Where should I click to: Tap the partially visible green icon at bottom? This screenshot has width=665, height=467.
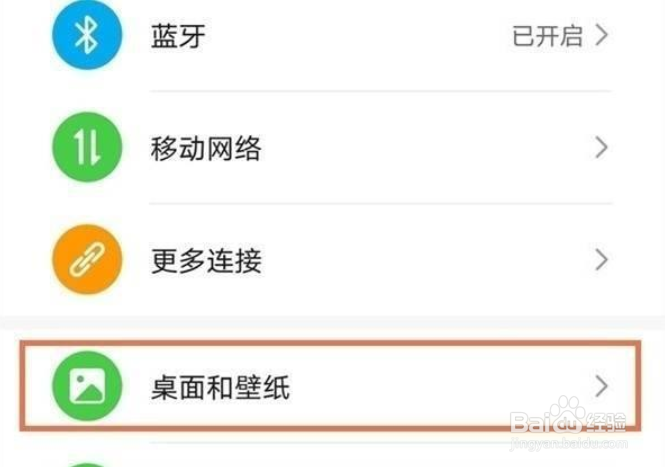pyautogui.click(x=87, y=462)
